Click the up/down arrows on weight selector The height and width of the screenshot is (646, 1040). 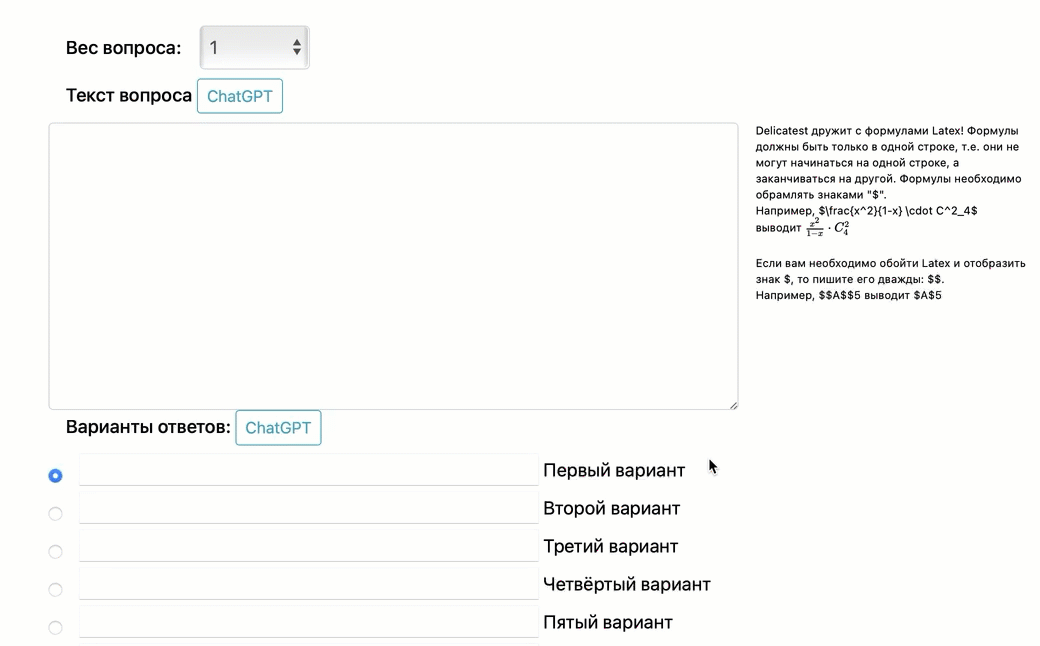coord(297,47)
